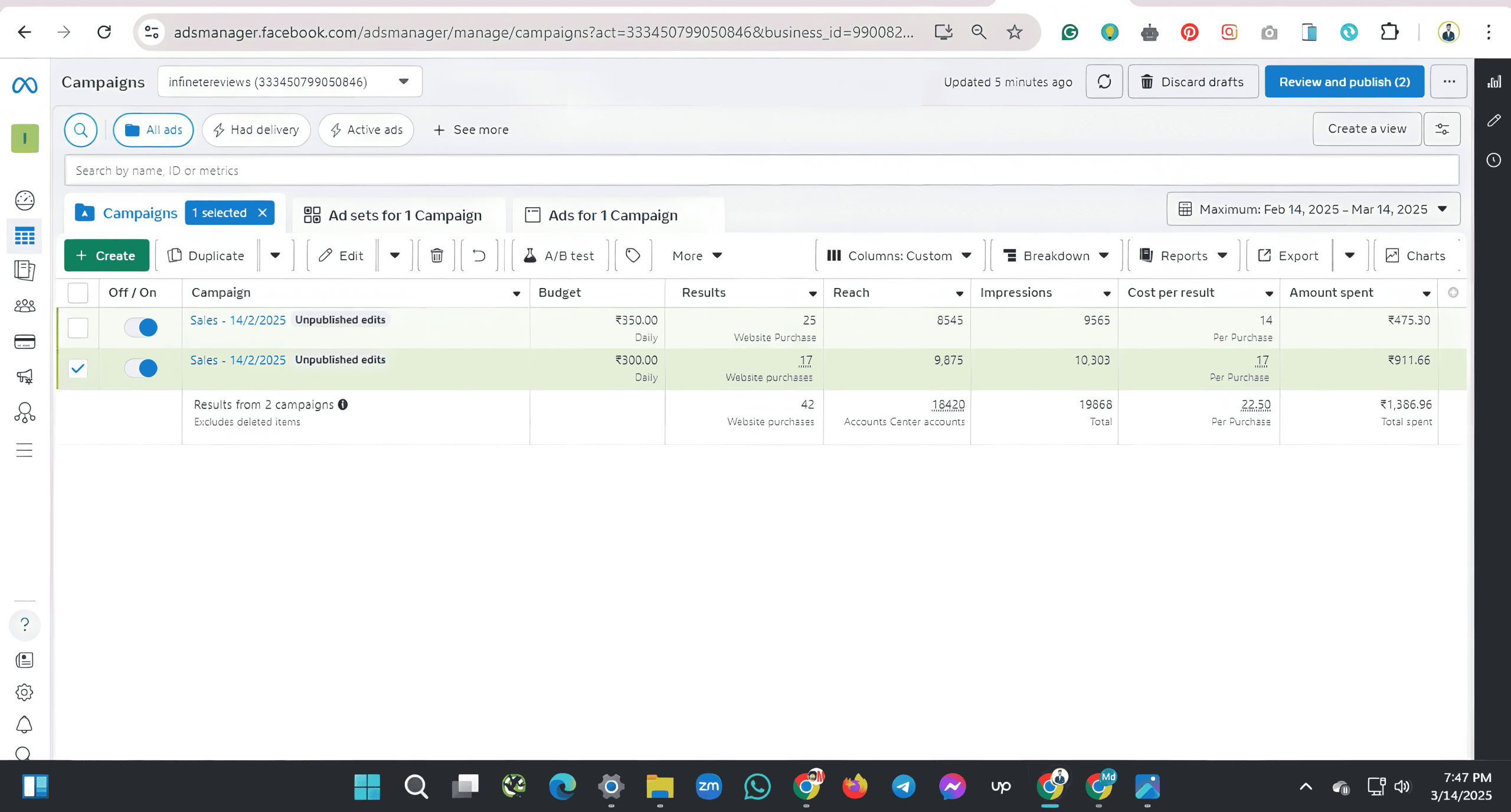
Task: Click the undo arrow icon in toolbar
Action: pos(479,256)
